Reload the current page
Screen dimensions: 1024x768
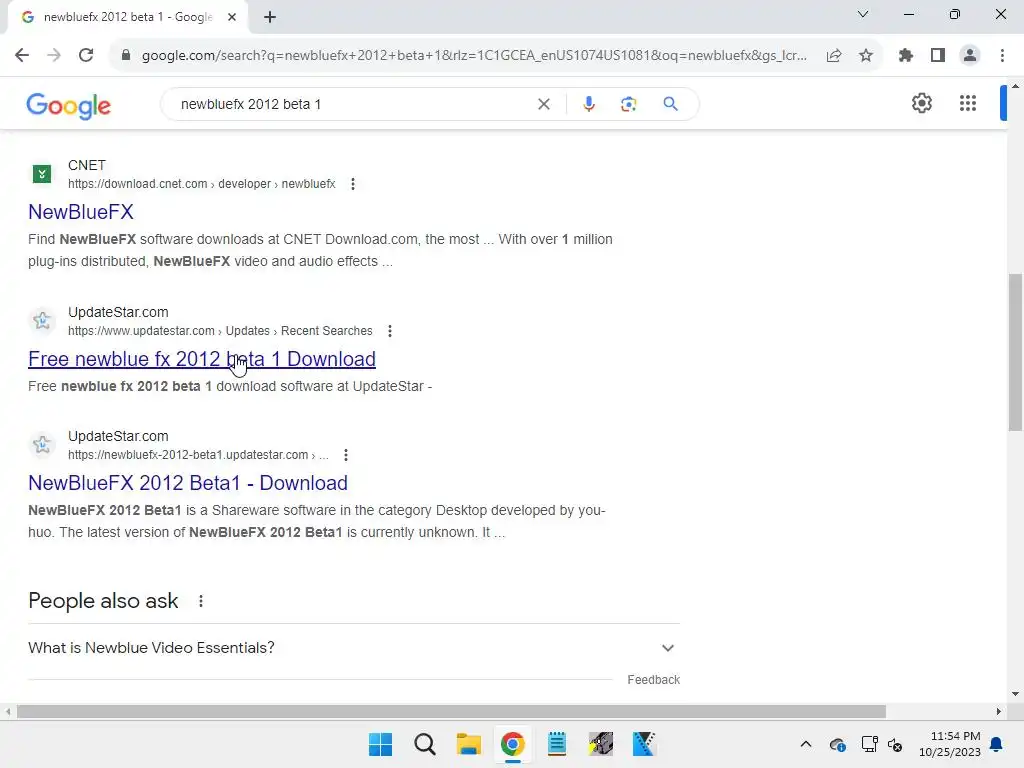point(86,56)
